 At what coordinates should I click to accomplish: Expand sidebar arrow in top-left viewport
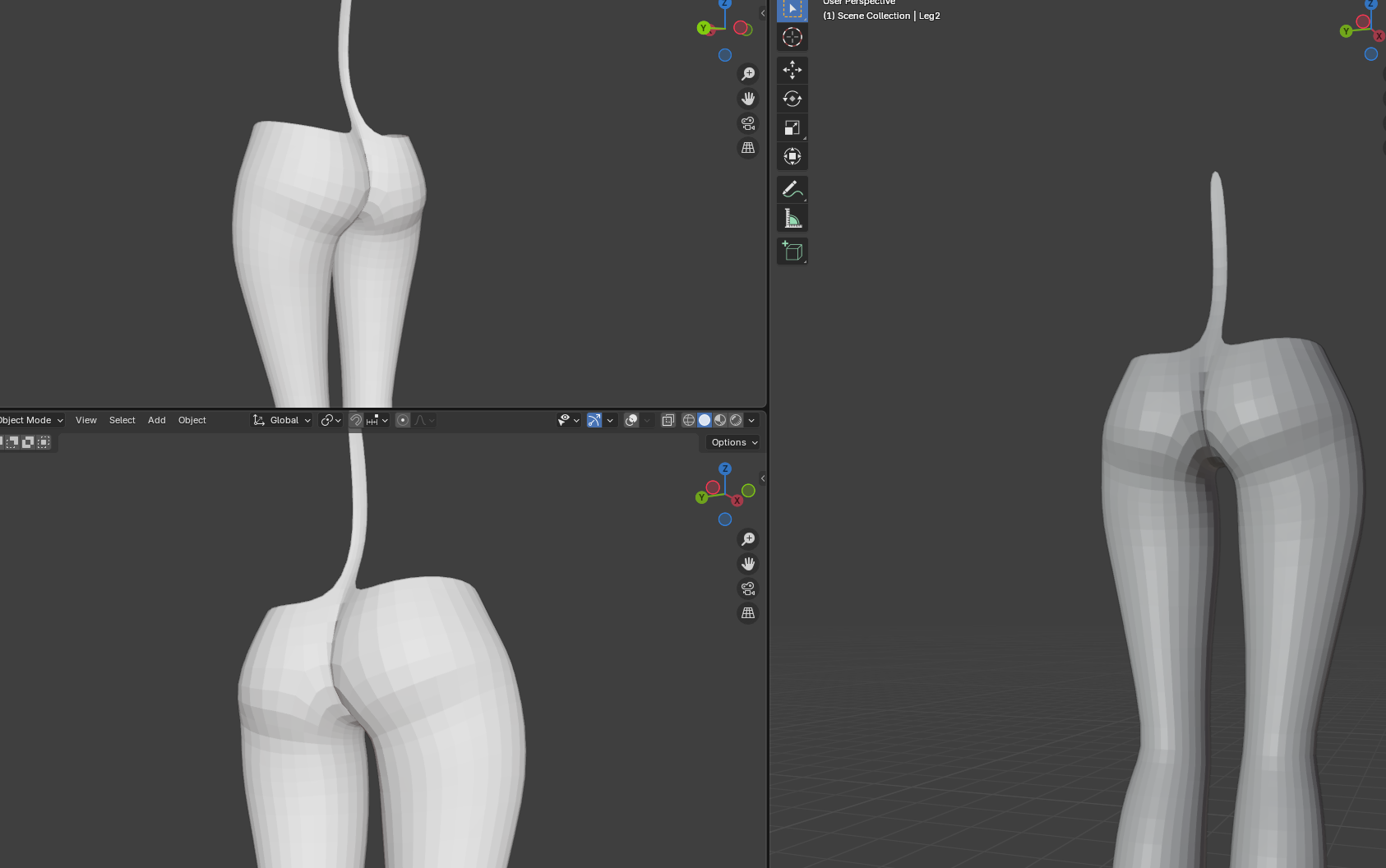click(x=763, y=13)
